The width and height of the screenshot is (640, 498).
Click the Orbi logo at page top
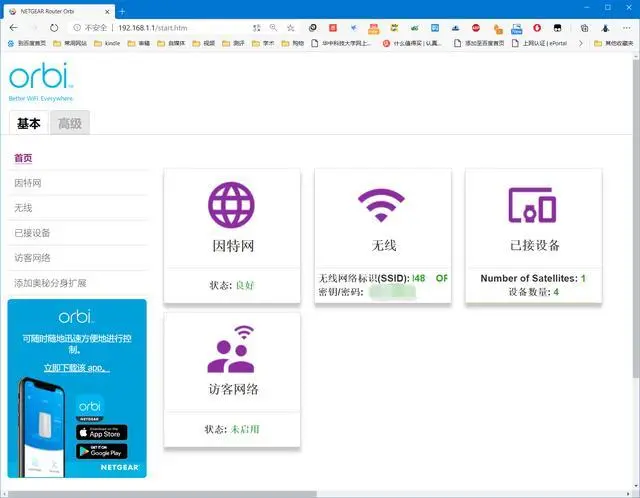click(41, 76)
